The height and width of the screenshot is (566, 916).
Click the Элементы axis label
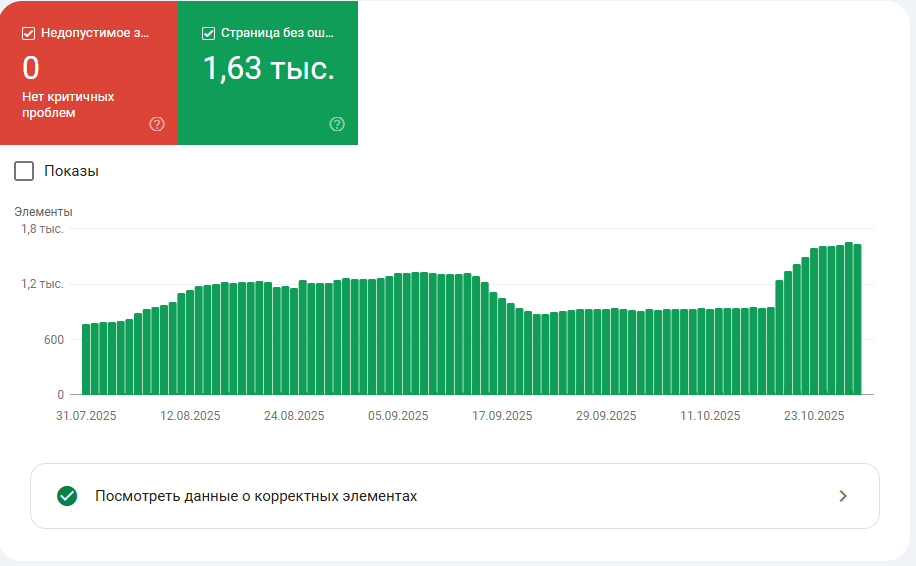43,211
